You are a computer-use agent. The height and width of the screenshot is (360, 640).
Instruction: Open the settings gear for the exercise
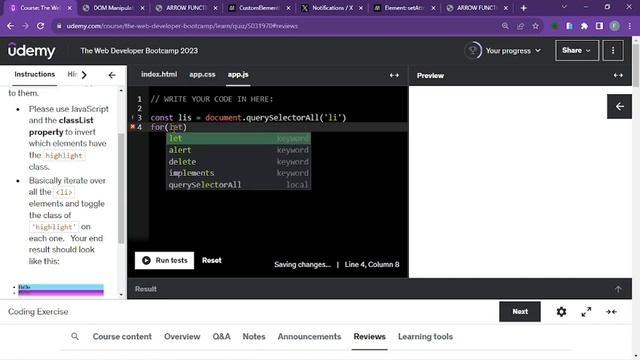[561, 312]
